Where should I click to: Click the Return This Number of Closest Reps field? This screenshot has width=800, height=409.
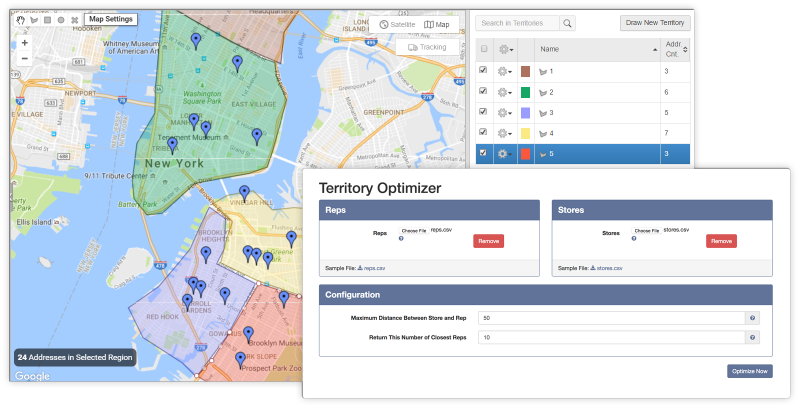click(x=612, y=337)
